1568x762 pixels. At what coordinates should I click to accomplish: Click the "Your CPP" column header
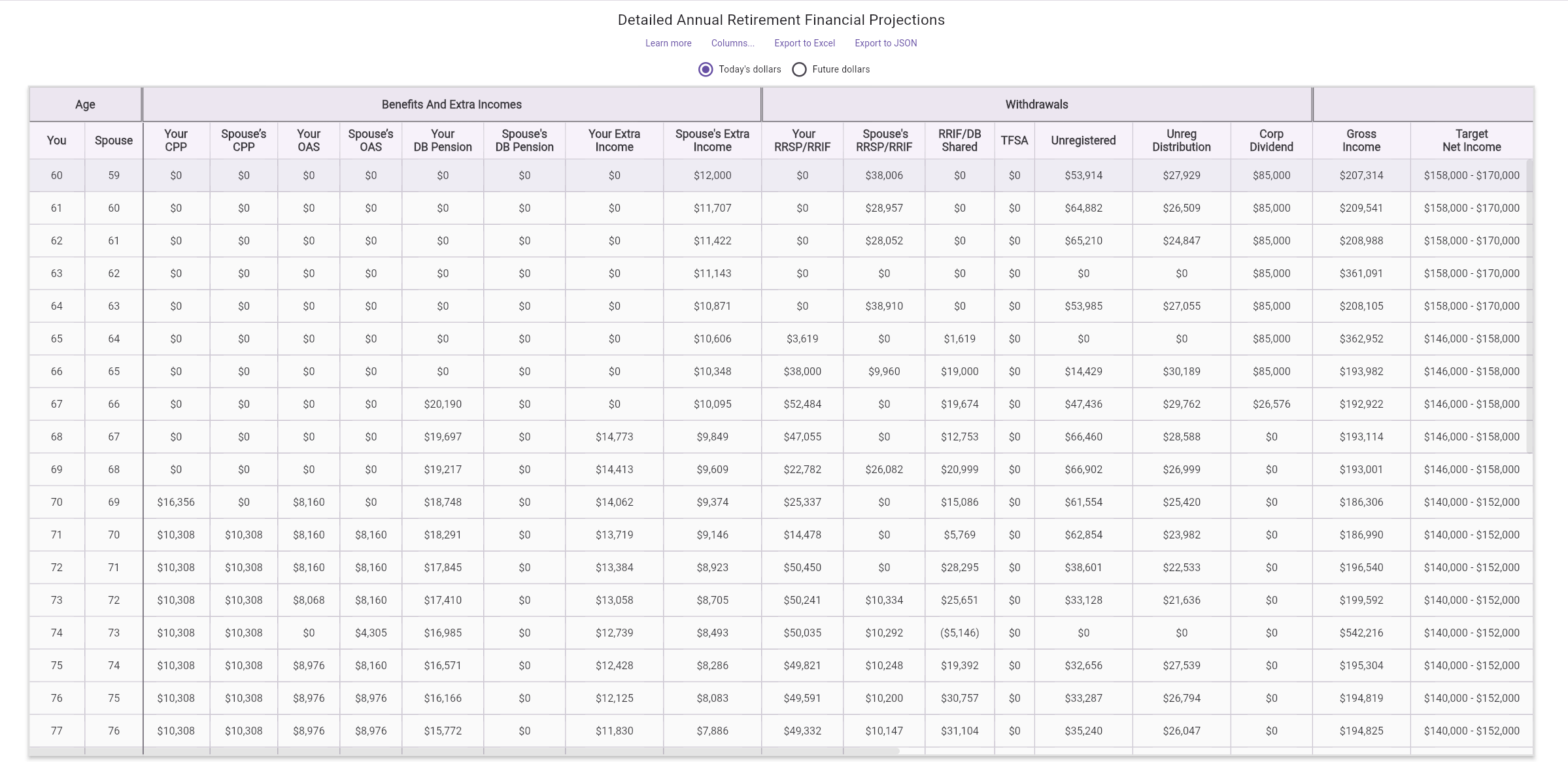point(176,141)
